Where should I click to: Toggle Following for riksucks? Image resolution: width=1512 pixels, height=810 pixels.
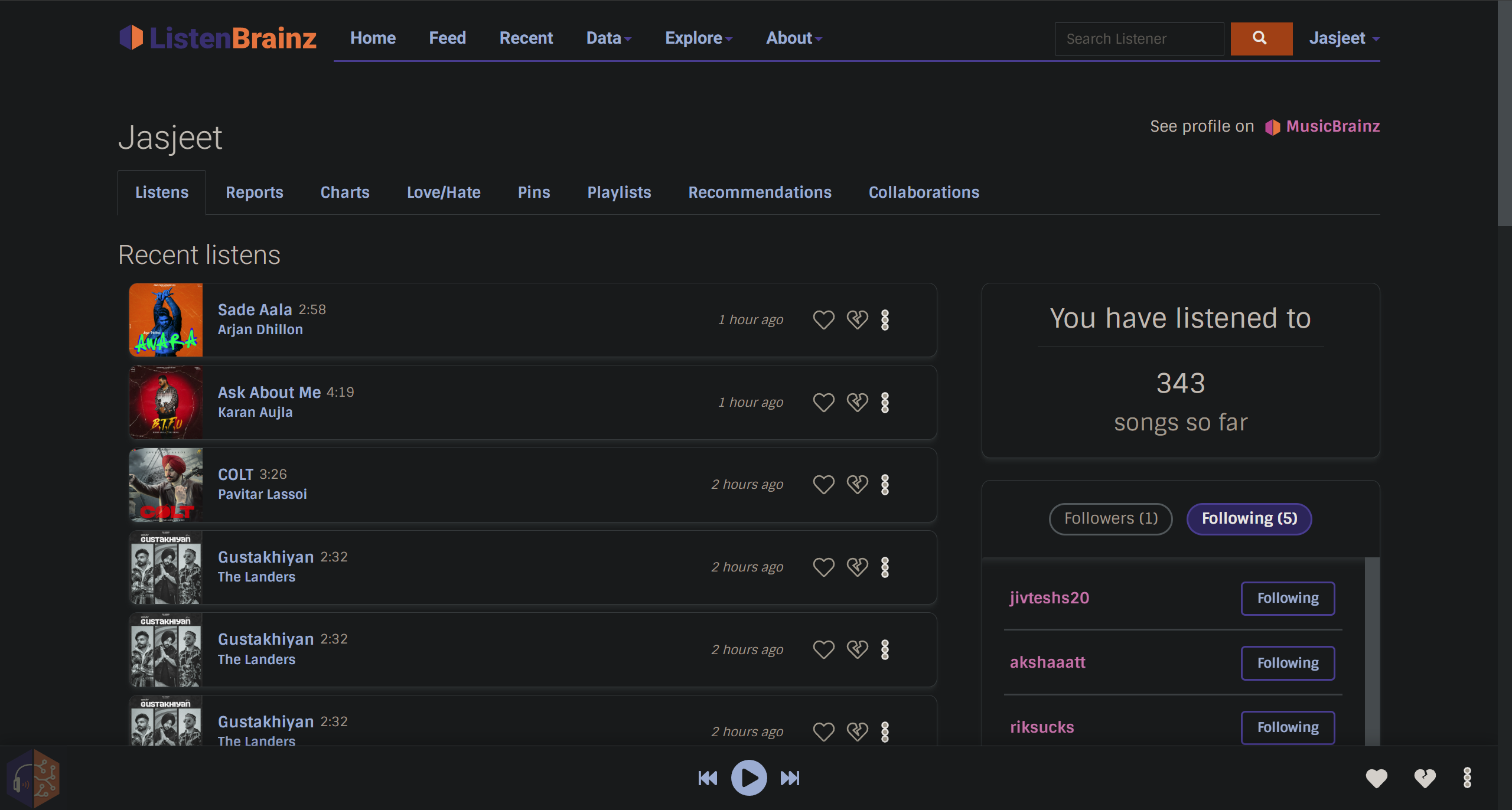click(x=1288, y=727)
